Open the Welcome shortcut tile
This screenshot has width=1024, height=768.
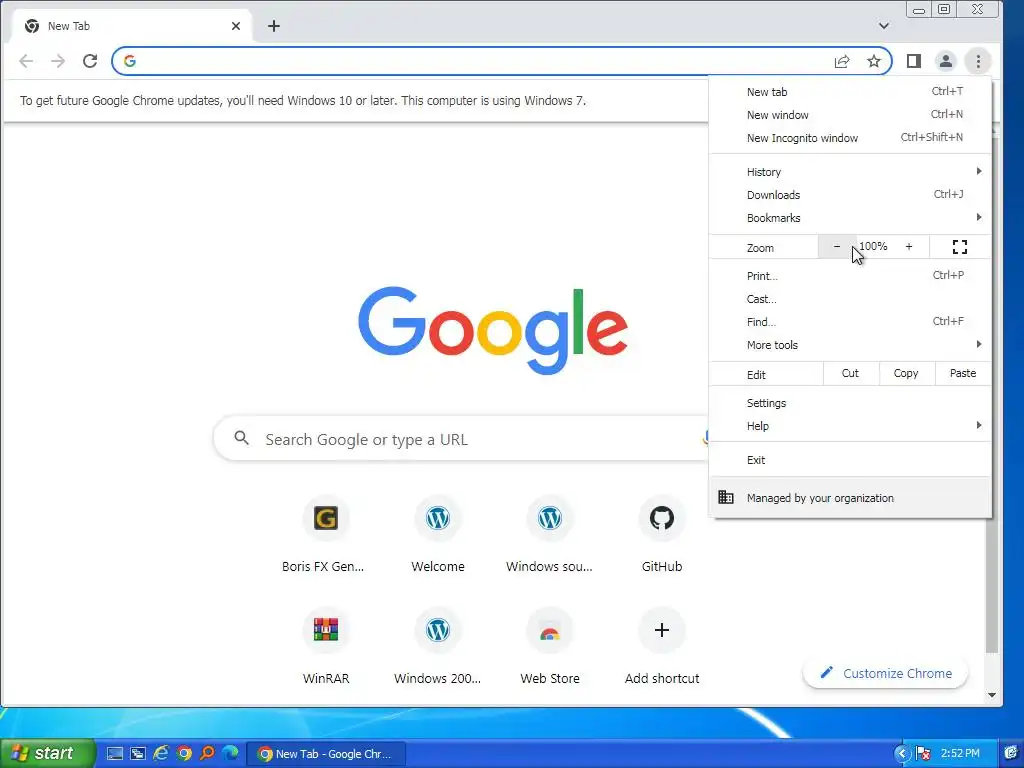coord(438,535)
